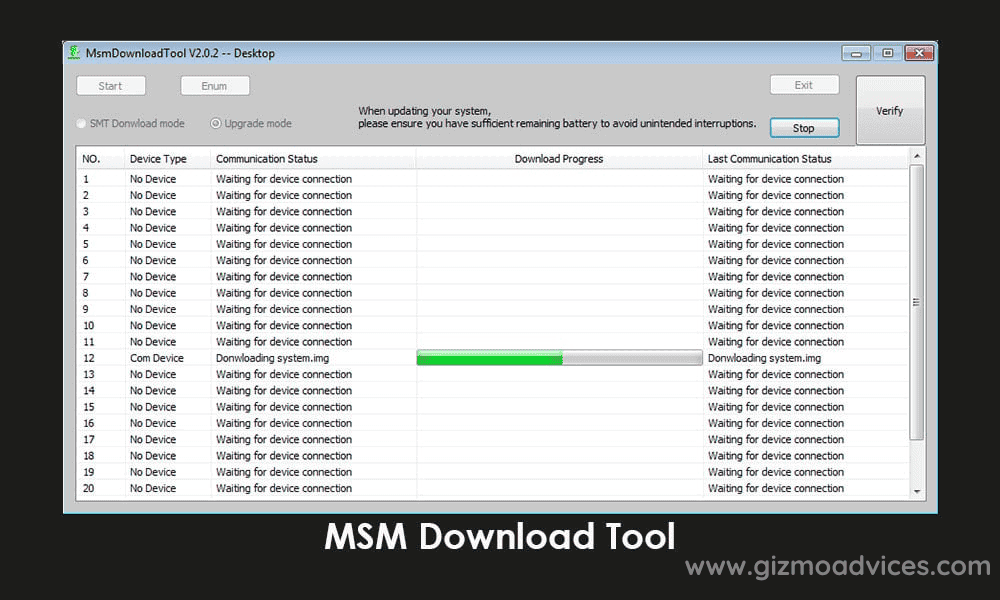The height and width of the screenshot is (600, 1000).
Task: Select row number 19 in the list
Action: (x=89, y=472)
